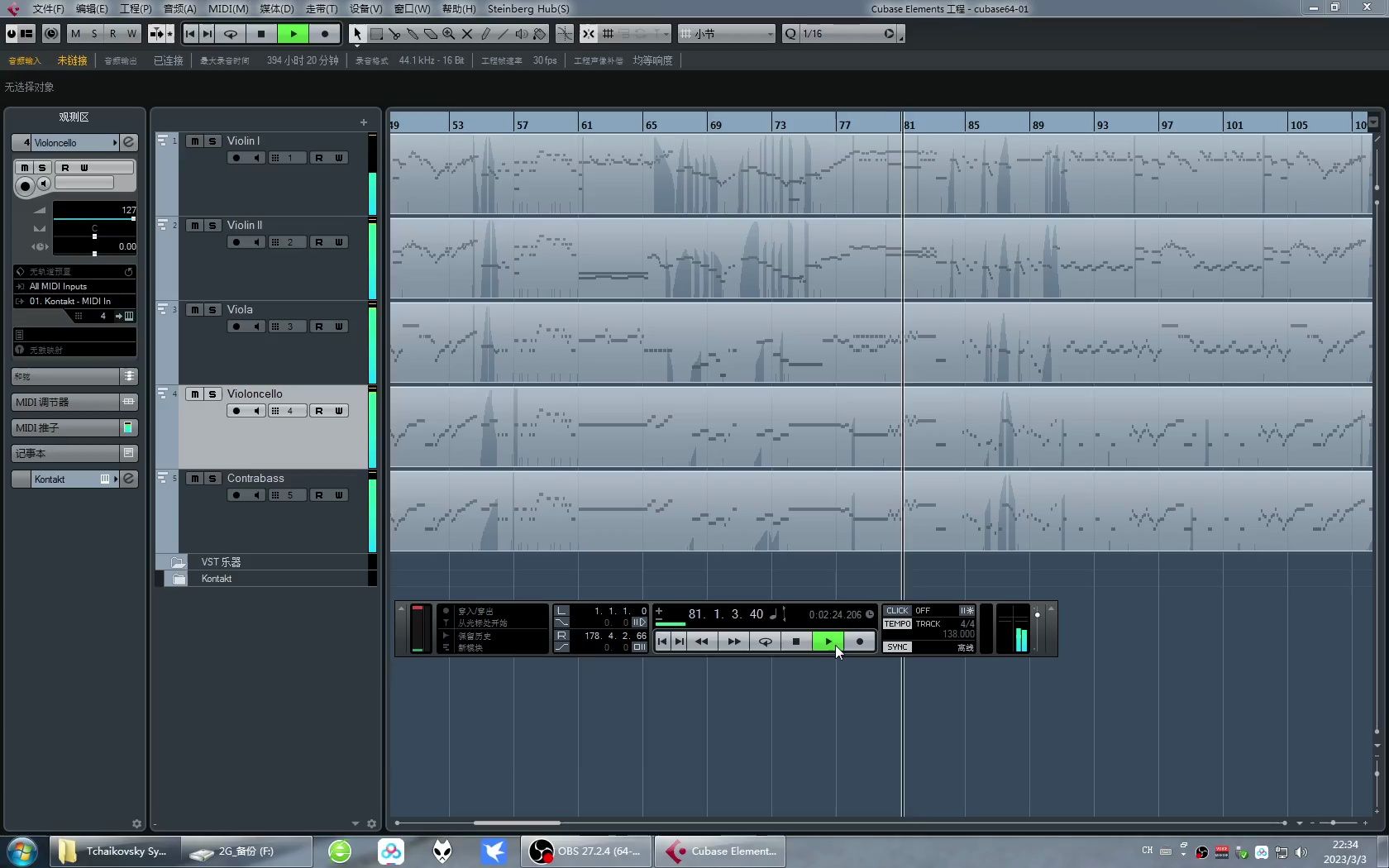
Task: Toggle Snap on/off in toolbar
Action: coord(588,34)
